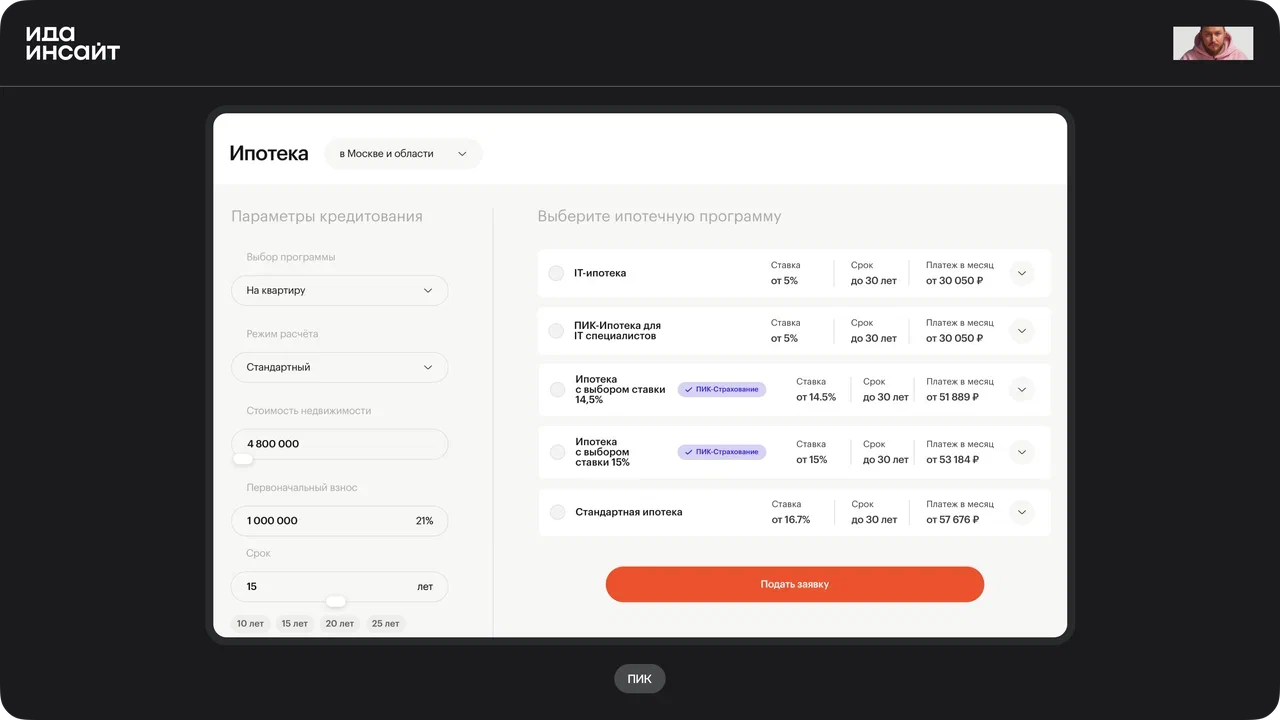Click ПИК-Страхование badge on 14,5% mortgage
The width and height of the screenshot is (1280, 720).
click(722, 389)
